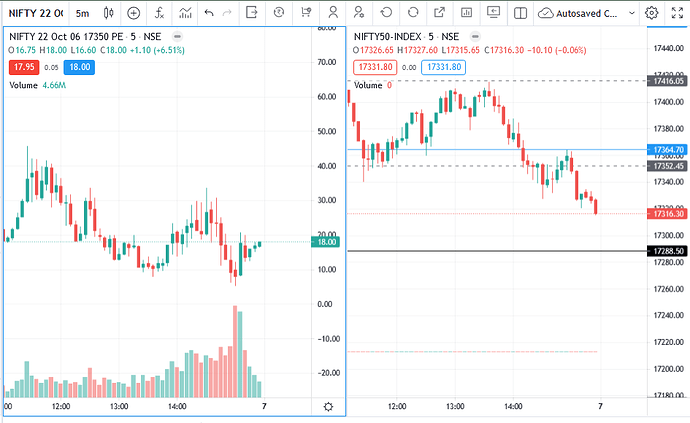The width and height of the screenshot is (690, 423).
Task: Open the chart templates icon menu
Action: coord(185,13)
